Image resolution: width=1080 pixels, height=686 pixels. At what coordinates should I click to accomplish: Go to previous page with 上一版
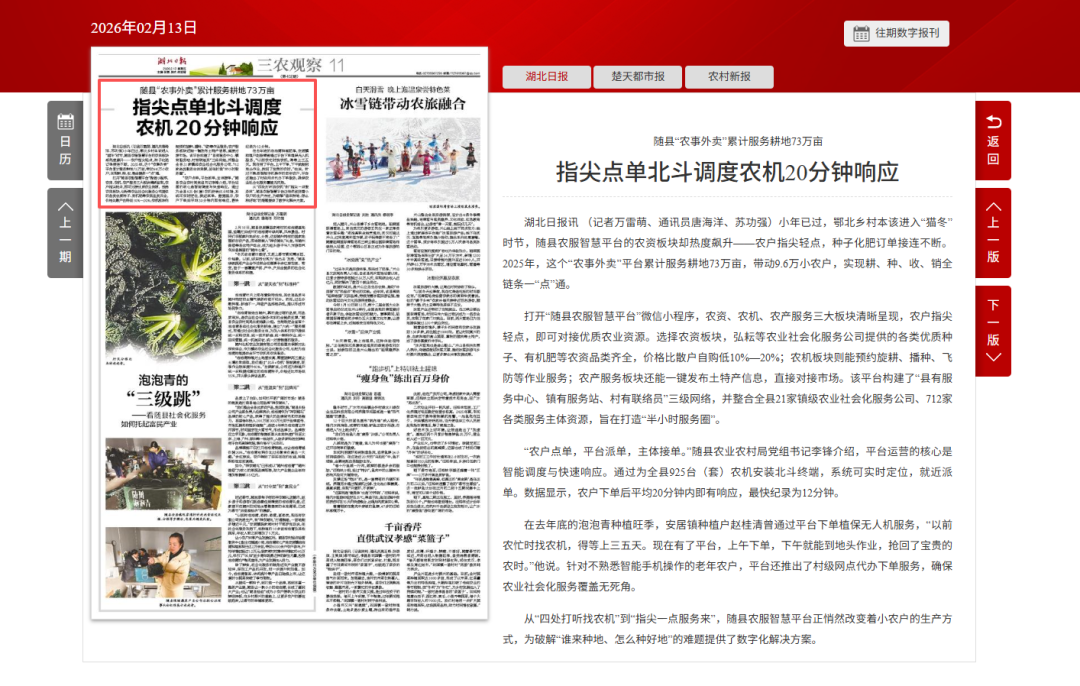[993, 233]
